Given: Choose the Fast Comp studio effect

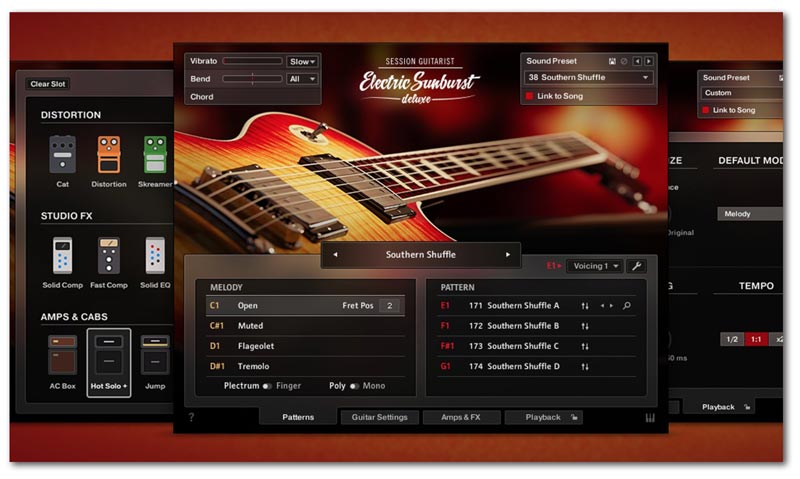Looking at the screenshot, I should pyautogui.click(x=109, y=256).
